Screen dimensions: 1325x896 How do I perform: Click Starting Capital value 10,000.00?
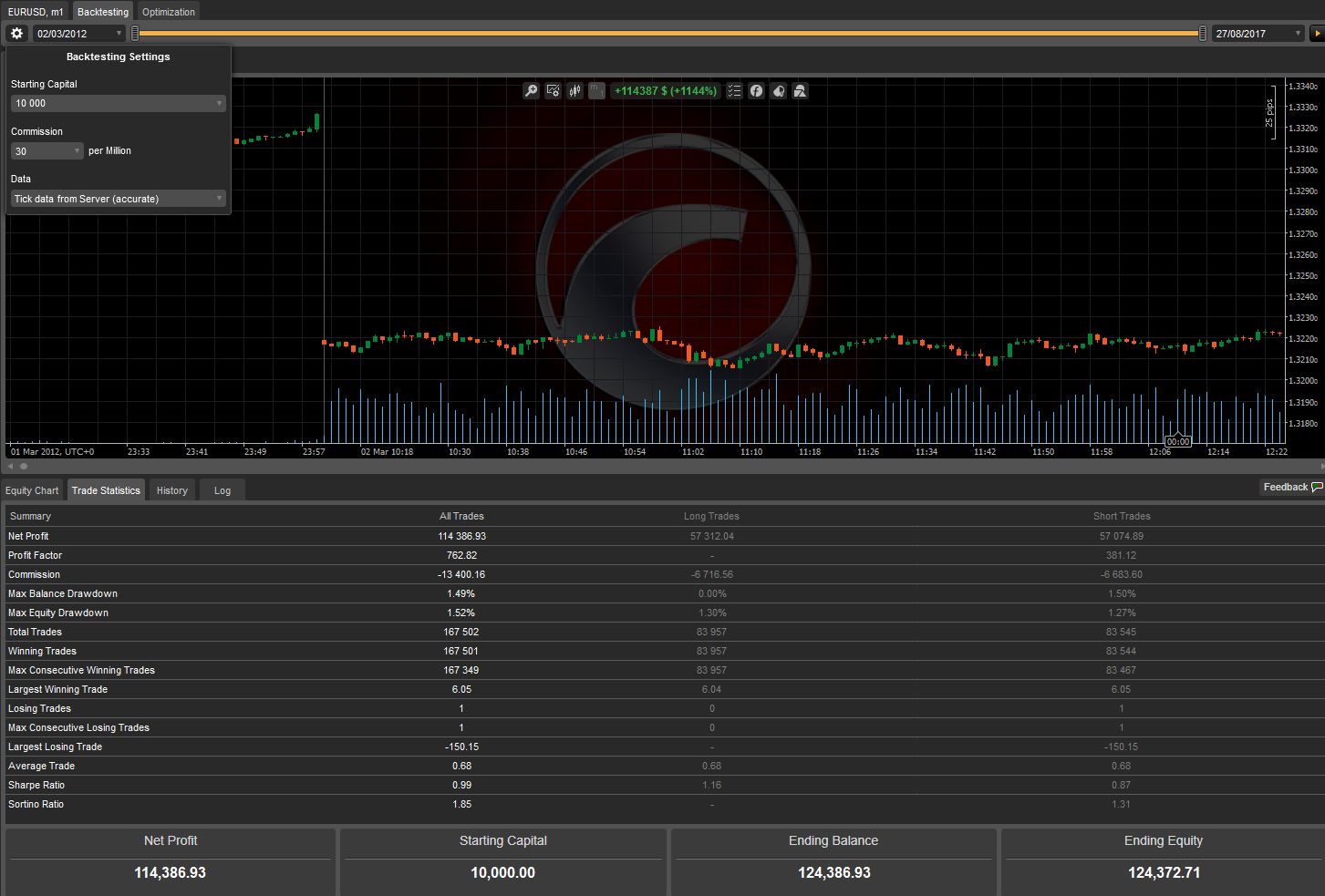(x=502, y=873)
